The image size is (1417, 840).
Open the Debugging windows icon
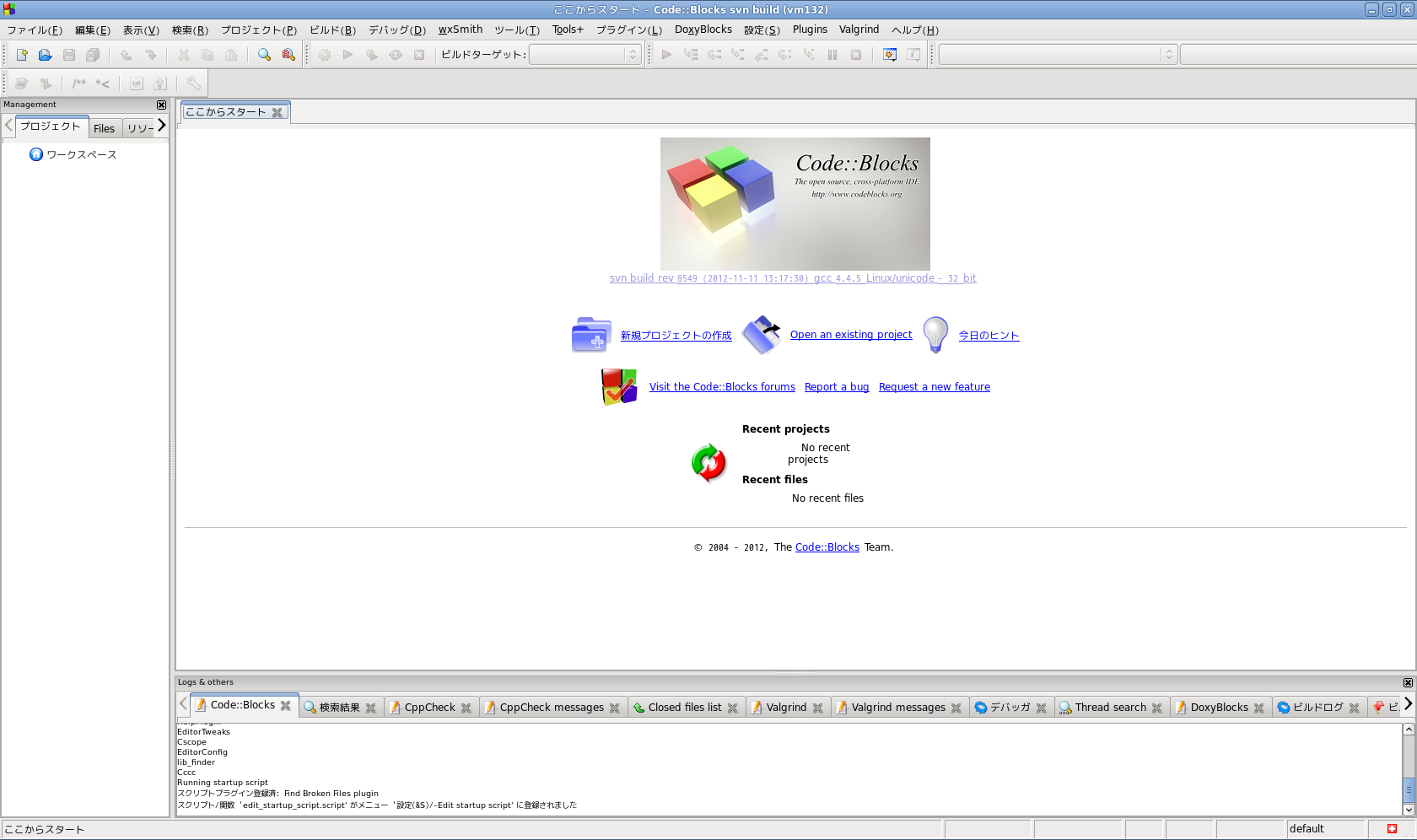[x=889, y=55]
